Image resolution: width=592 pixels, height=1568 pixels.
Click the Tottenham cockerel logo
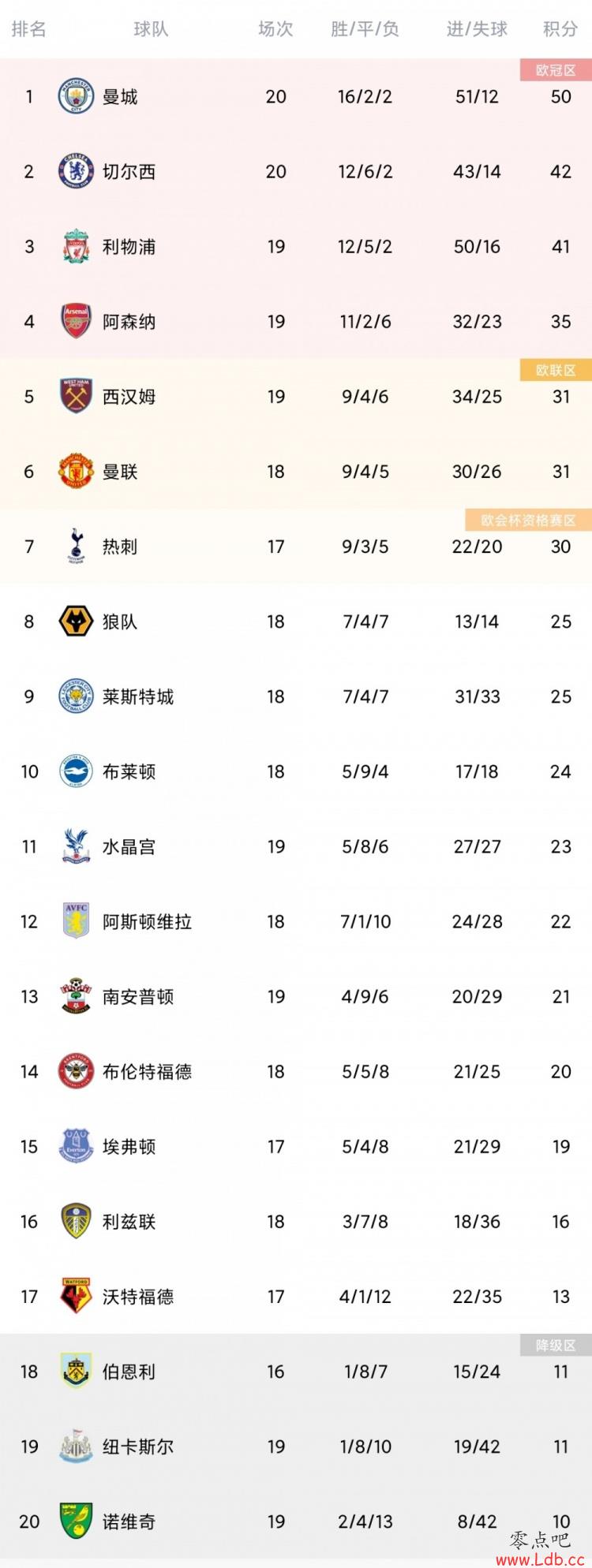[x=77, y=546]
